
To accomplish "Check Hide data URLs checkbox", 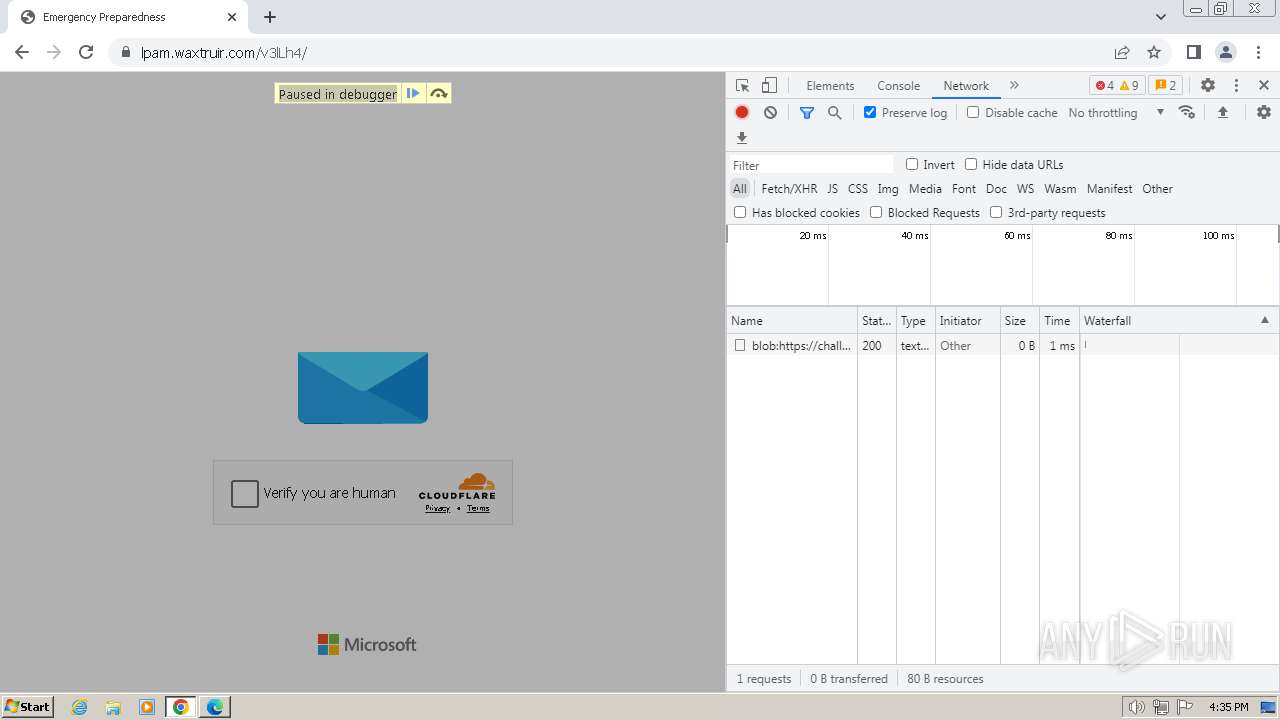I will [971, 164].
